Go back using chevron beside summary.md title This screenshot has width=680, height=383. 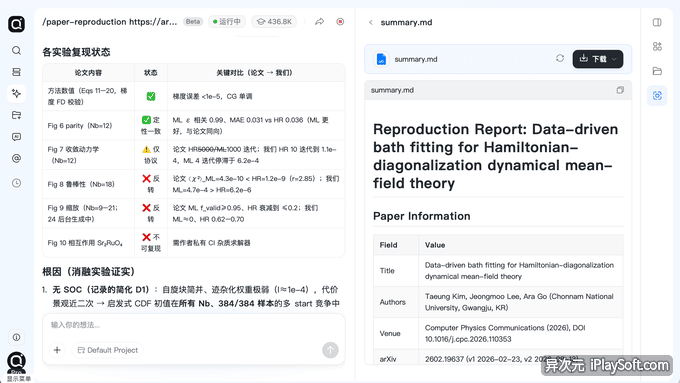pos(370,23)
